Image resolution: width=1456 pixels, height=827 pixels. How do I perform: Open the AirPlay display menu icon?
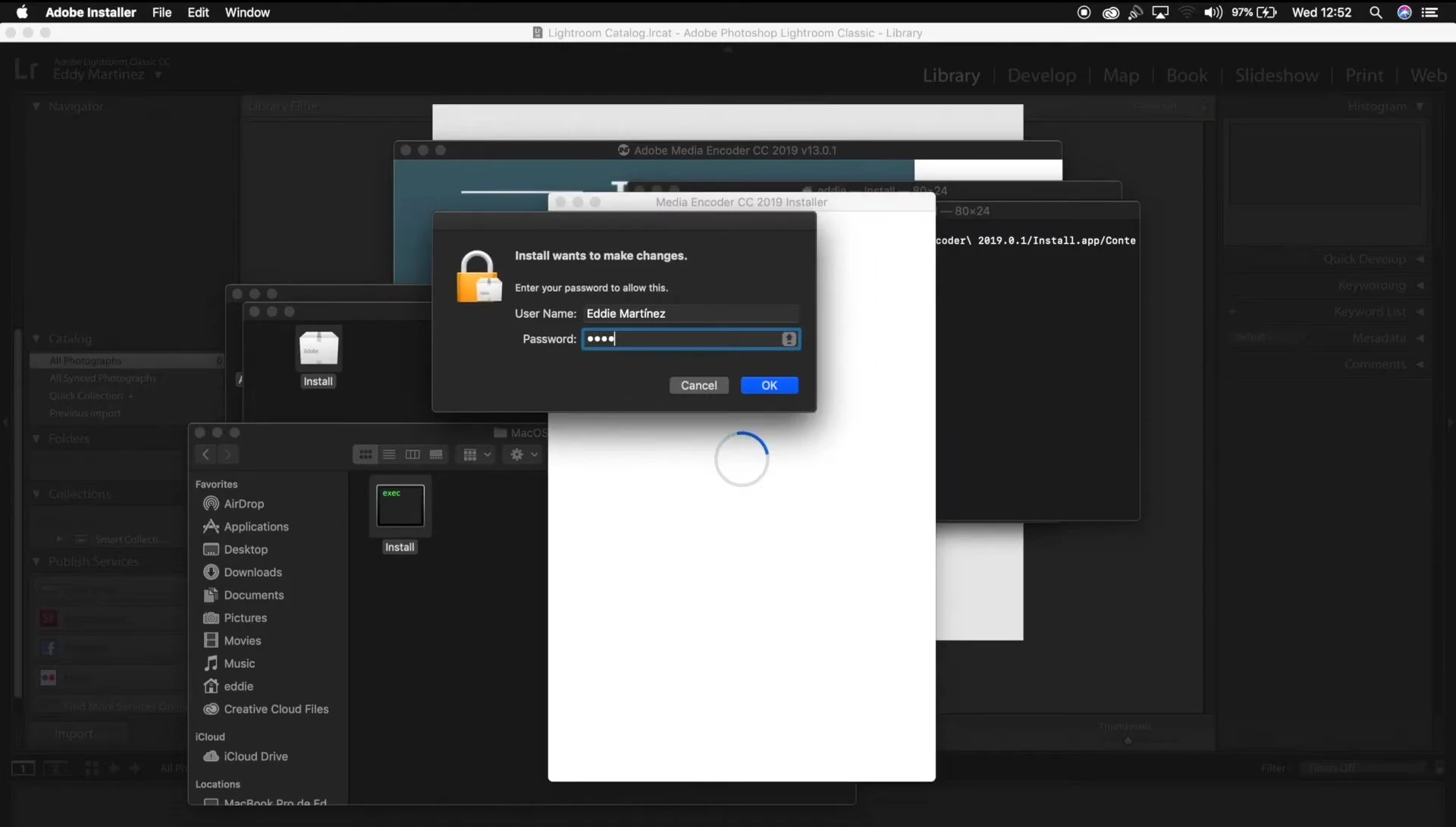tap(1160, 12)
